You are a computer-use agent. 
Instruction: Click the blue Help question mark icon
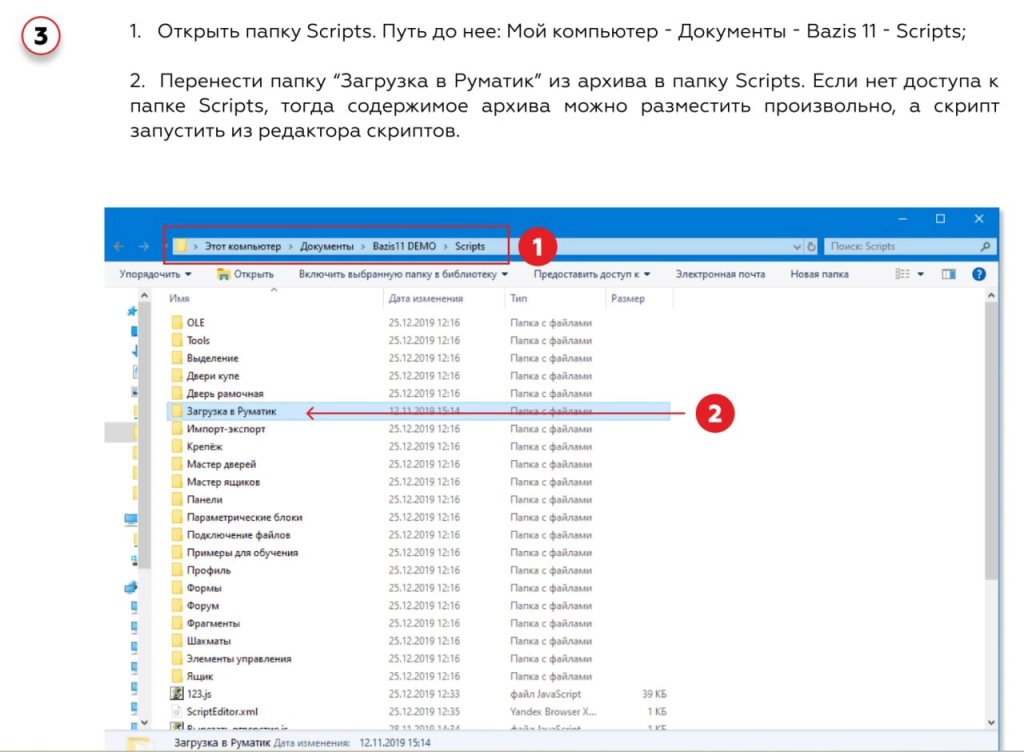tap(979, 274)
